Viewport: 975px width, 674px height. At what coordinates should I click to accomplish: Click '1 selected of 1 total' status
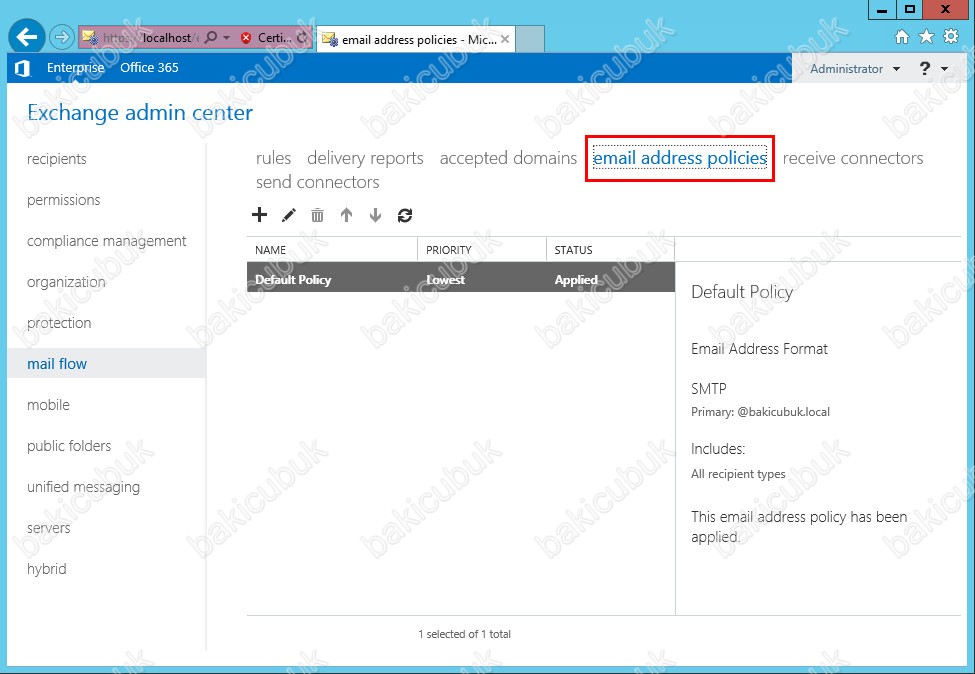(x=464, y=634)
